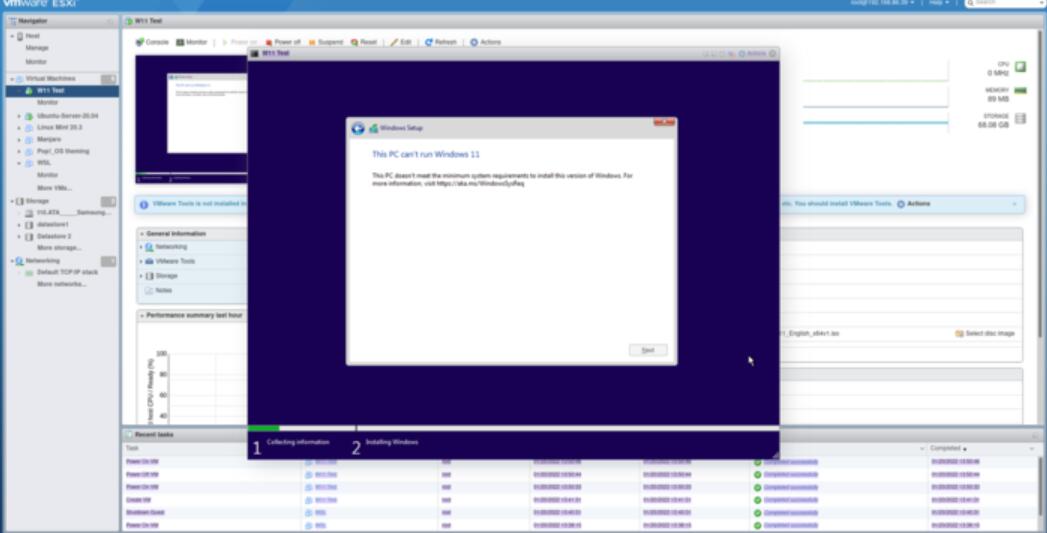This screenshot has width=1047, height=533.
Task: Select Default TCP/IP stack
Action: coord(67,273)
